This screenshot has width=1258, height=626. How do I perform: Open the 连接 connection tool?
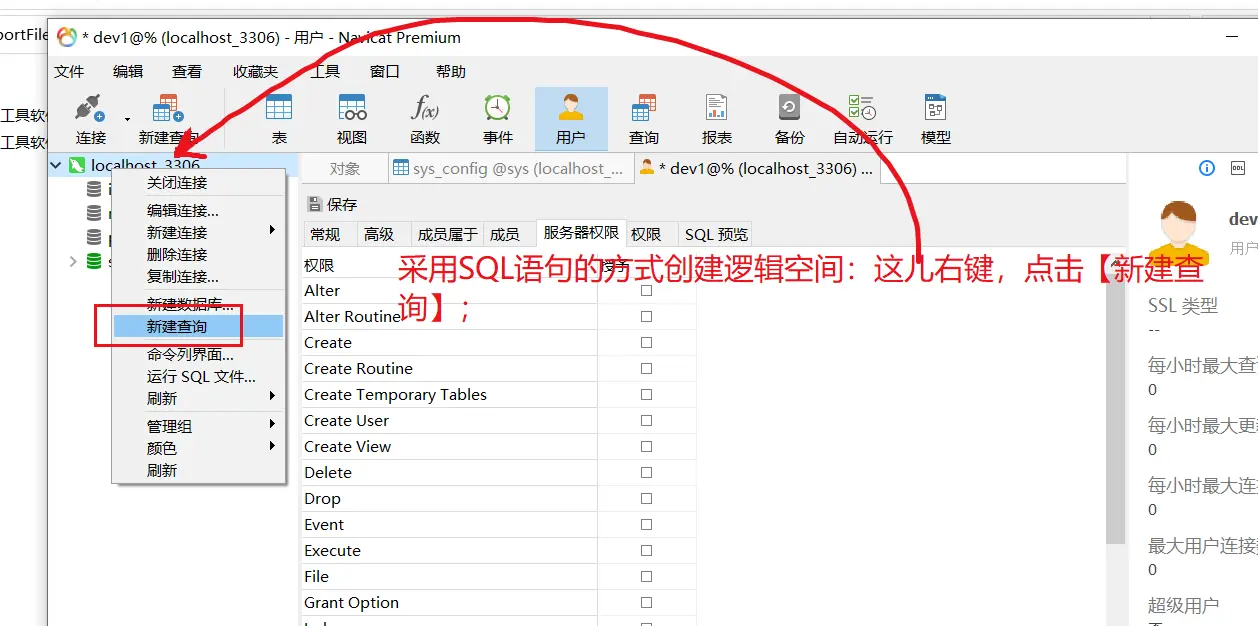91,119
